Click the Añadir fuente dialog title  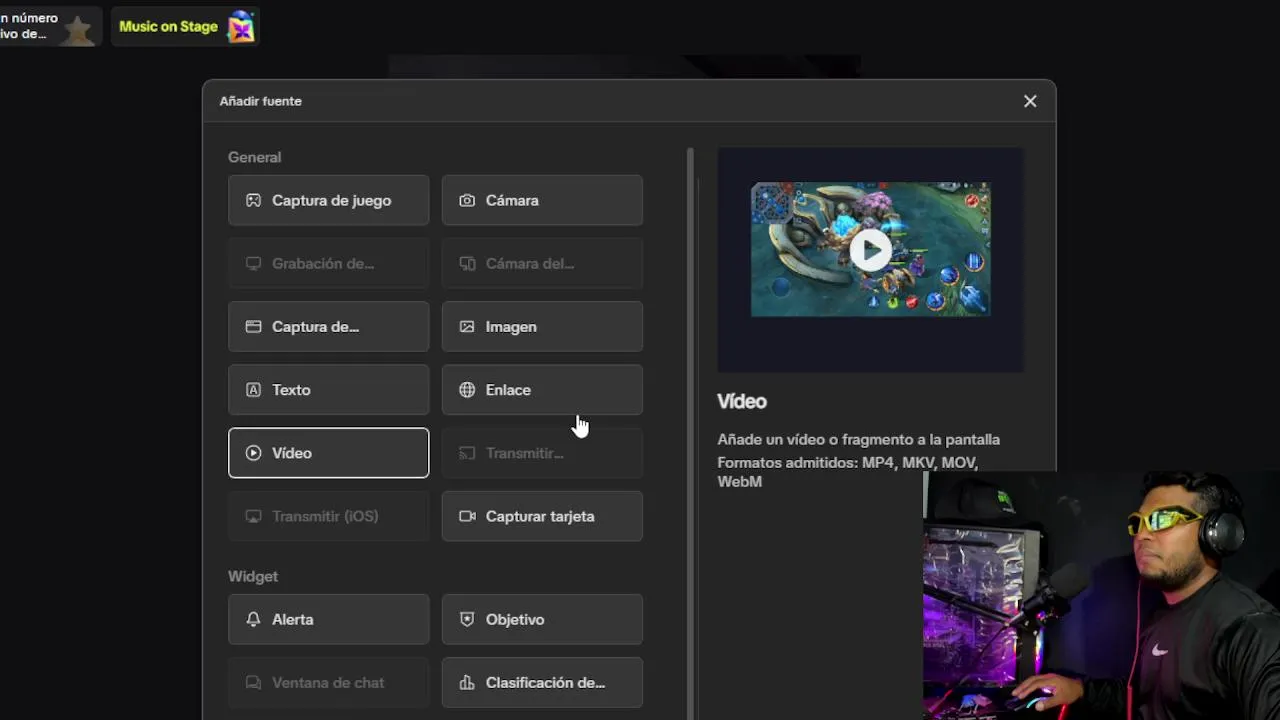pyautogui.click(x=261, y=101)
